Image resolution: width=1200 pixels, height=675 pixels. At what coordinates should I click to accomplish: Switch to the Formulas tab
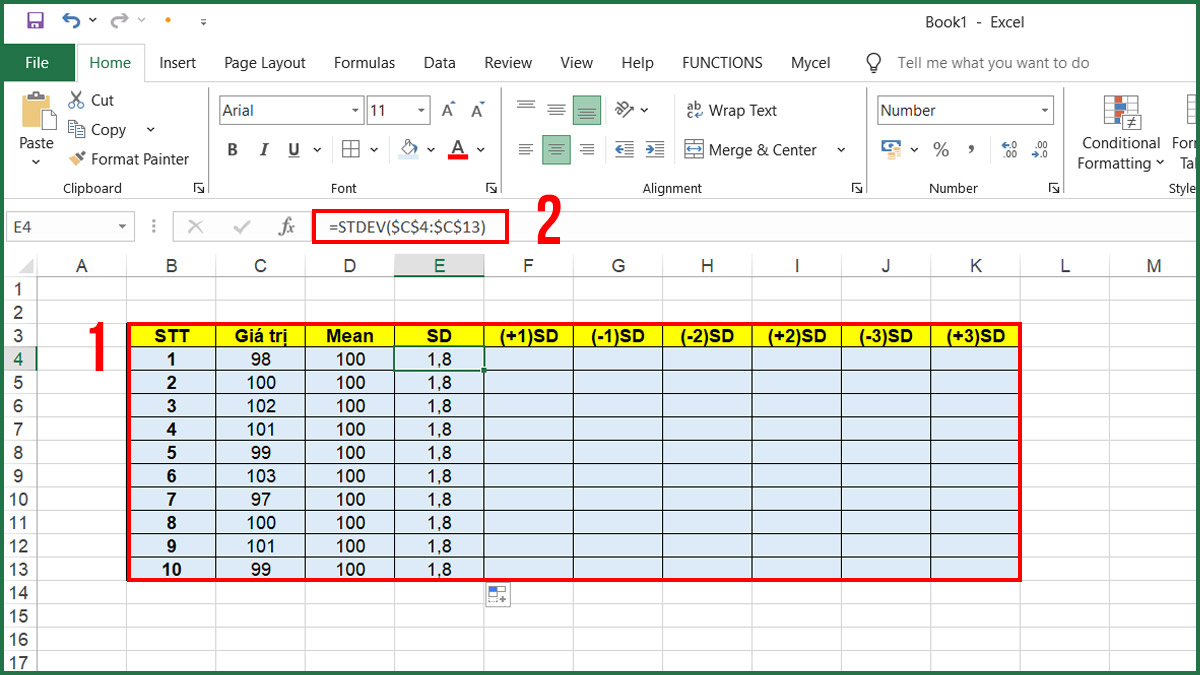tap(364, 62)
